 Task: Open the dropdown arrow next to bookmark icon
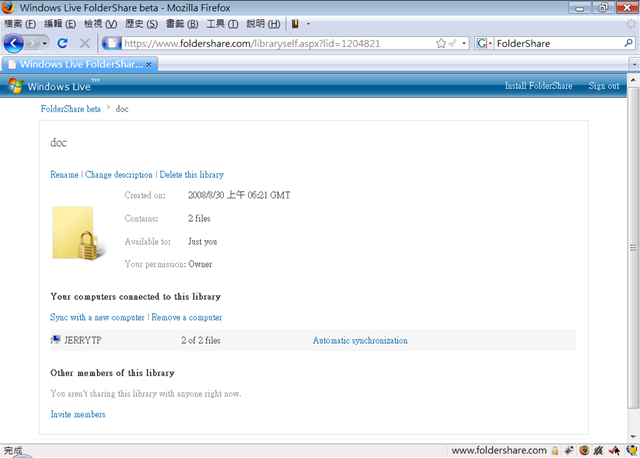pos(308,24)
